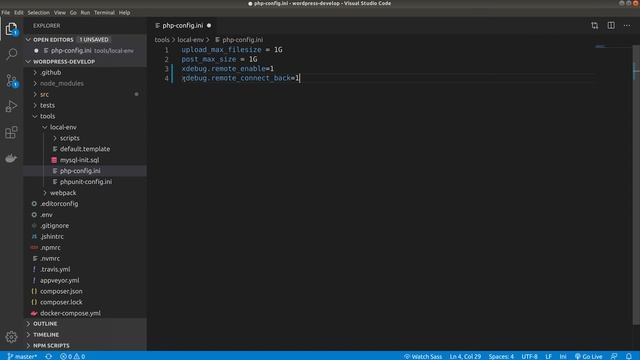Click the Ini language mode selector

(x=563, y=356)
